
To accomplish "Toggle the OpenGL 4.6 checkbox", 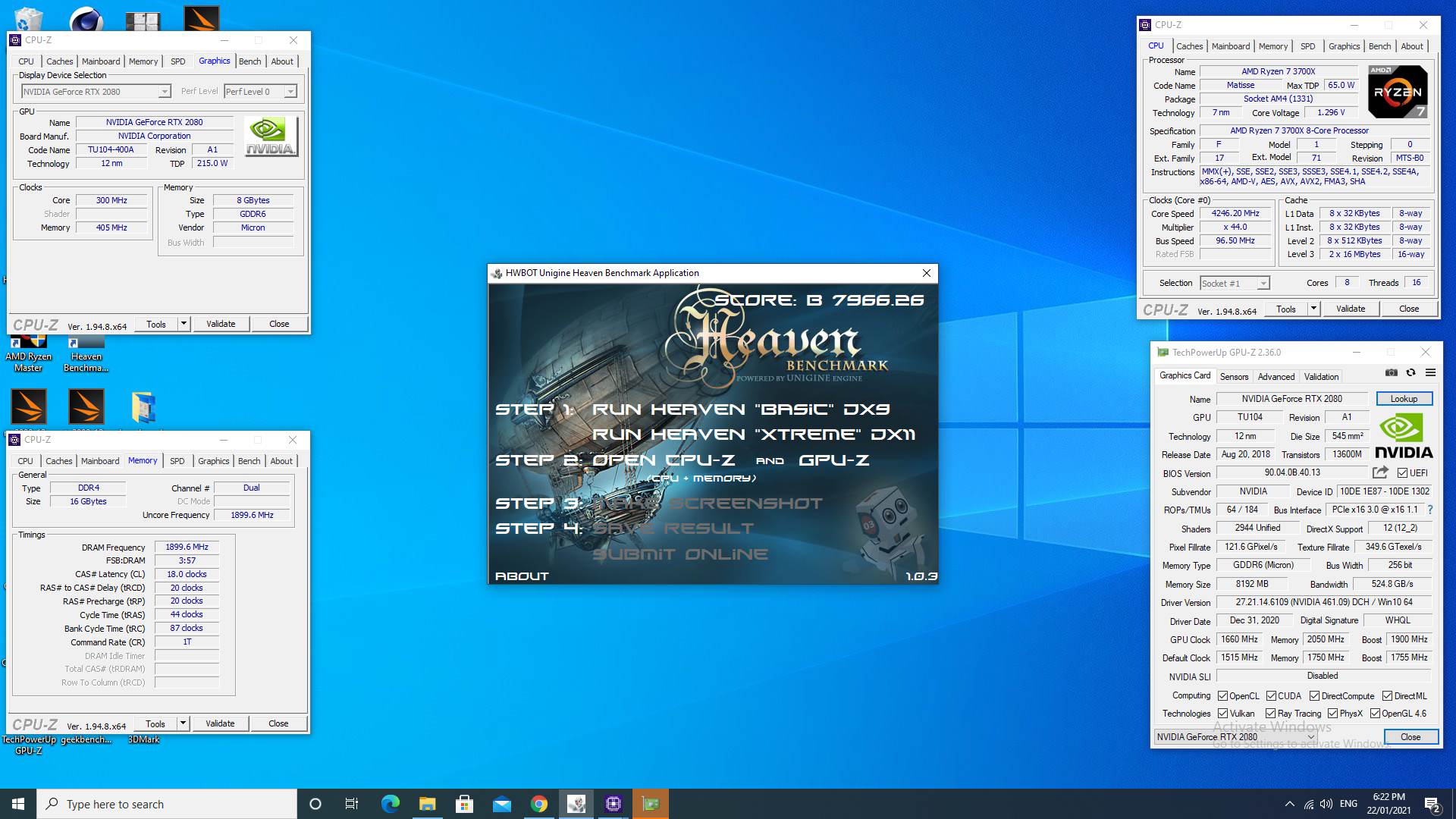I will (x=1375, y=714).
